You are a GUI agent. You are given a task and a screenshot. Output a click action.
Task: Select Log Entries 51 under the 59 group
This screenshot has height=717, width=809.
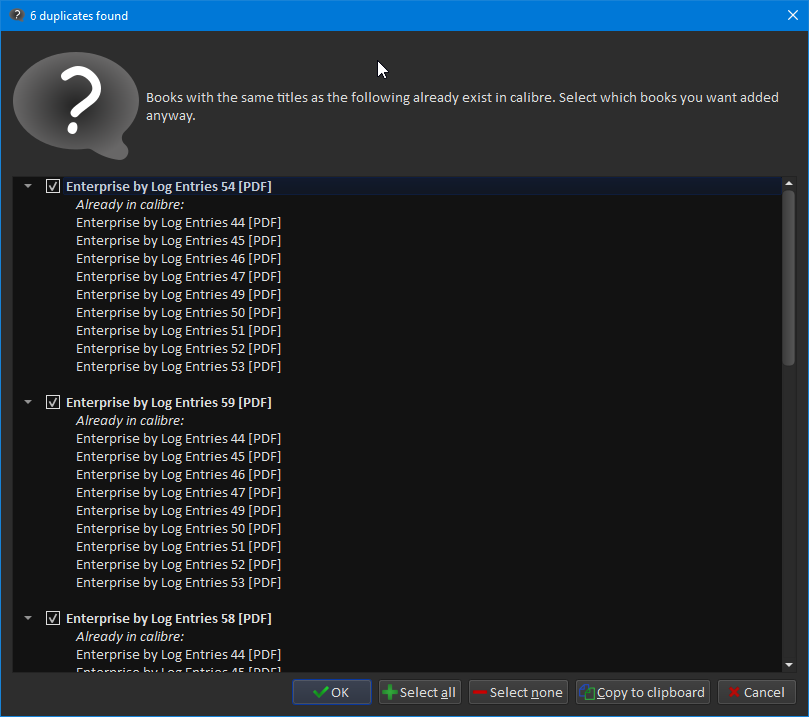coord(179,547)
